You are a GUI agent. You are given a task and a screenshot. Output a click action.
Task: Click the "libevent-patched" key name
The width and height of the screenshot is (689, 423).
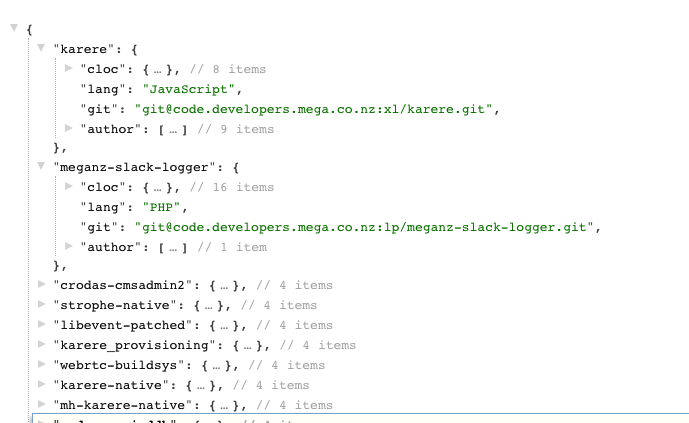(x=123, y=325)
